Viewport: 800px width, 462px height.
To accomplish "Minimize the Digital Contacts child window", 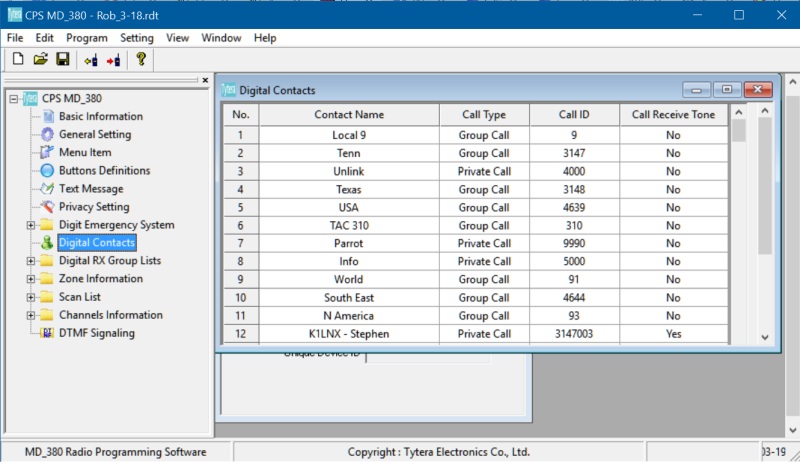I will pos(696,90).
